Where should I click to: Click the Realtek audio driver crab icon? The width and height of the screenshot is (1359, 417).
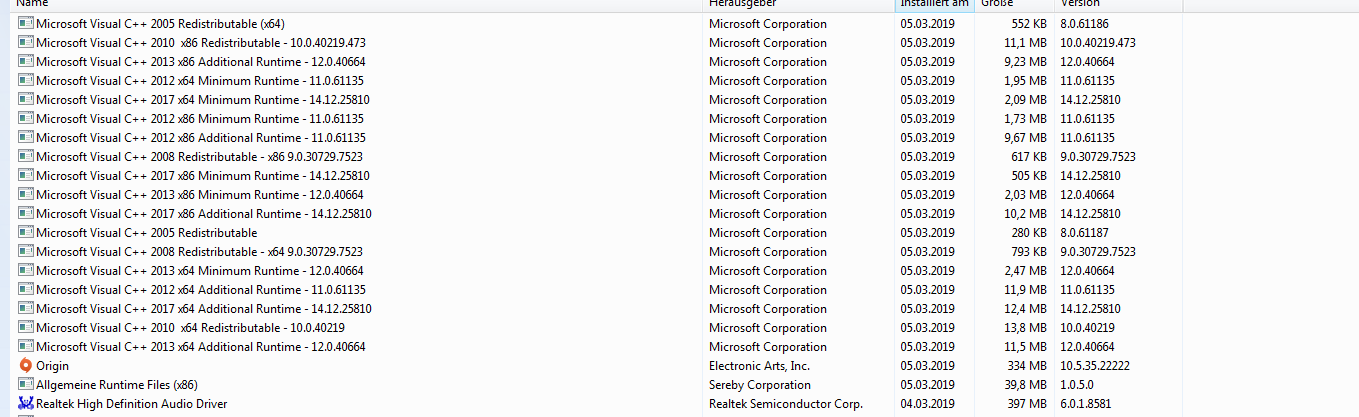pyautogui.click(x=26, y=403)
